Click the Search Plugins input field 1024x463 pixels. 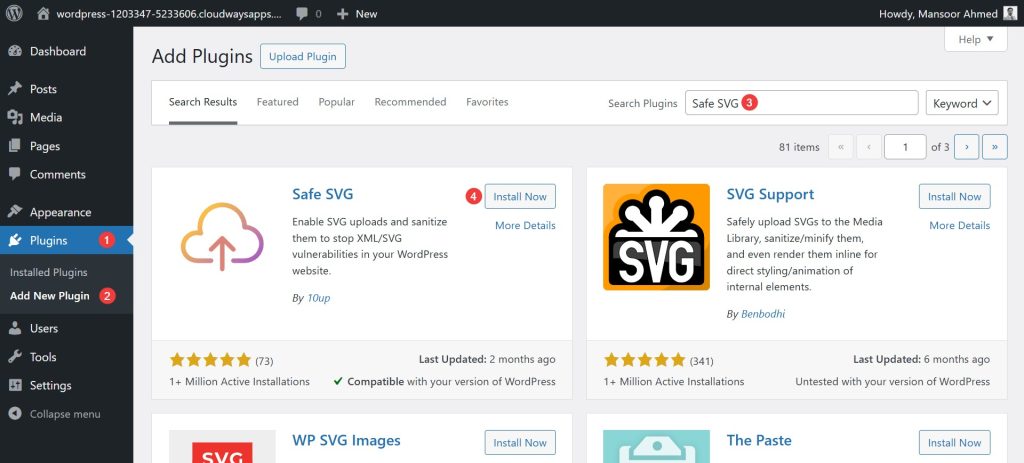coord(801,103)
